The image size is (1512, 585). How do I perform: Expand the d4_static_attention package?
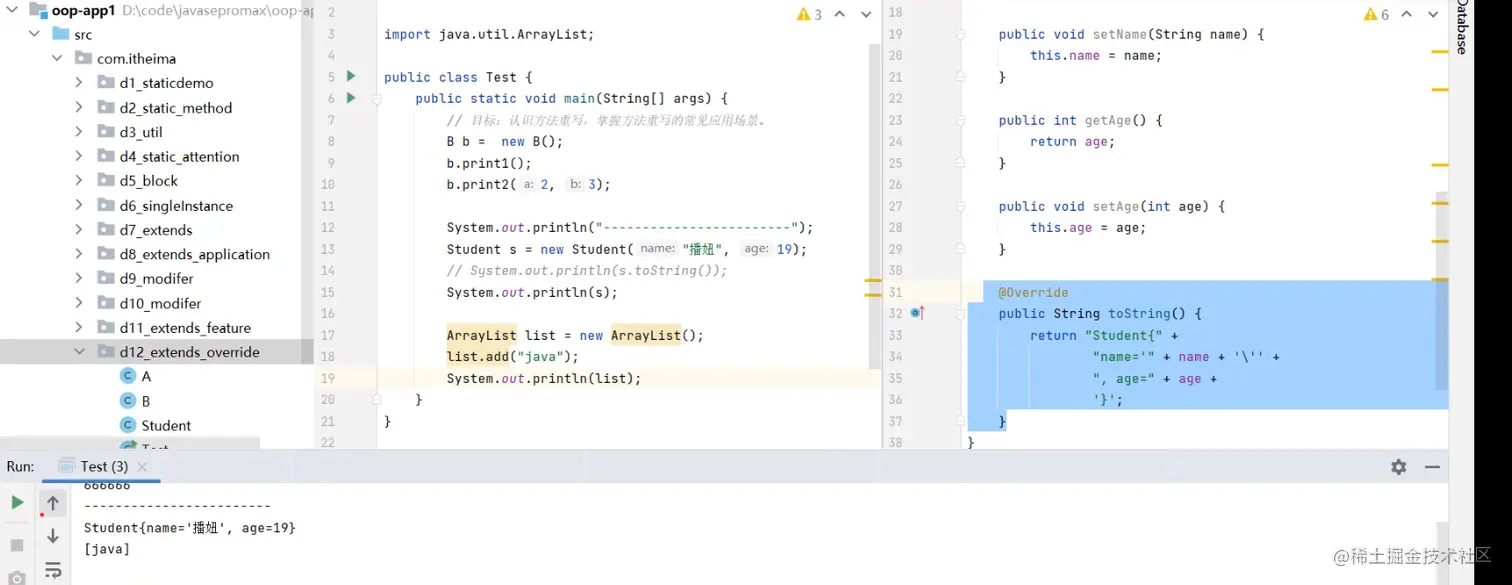tap(79, 156)
